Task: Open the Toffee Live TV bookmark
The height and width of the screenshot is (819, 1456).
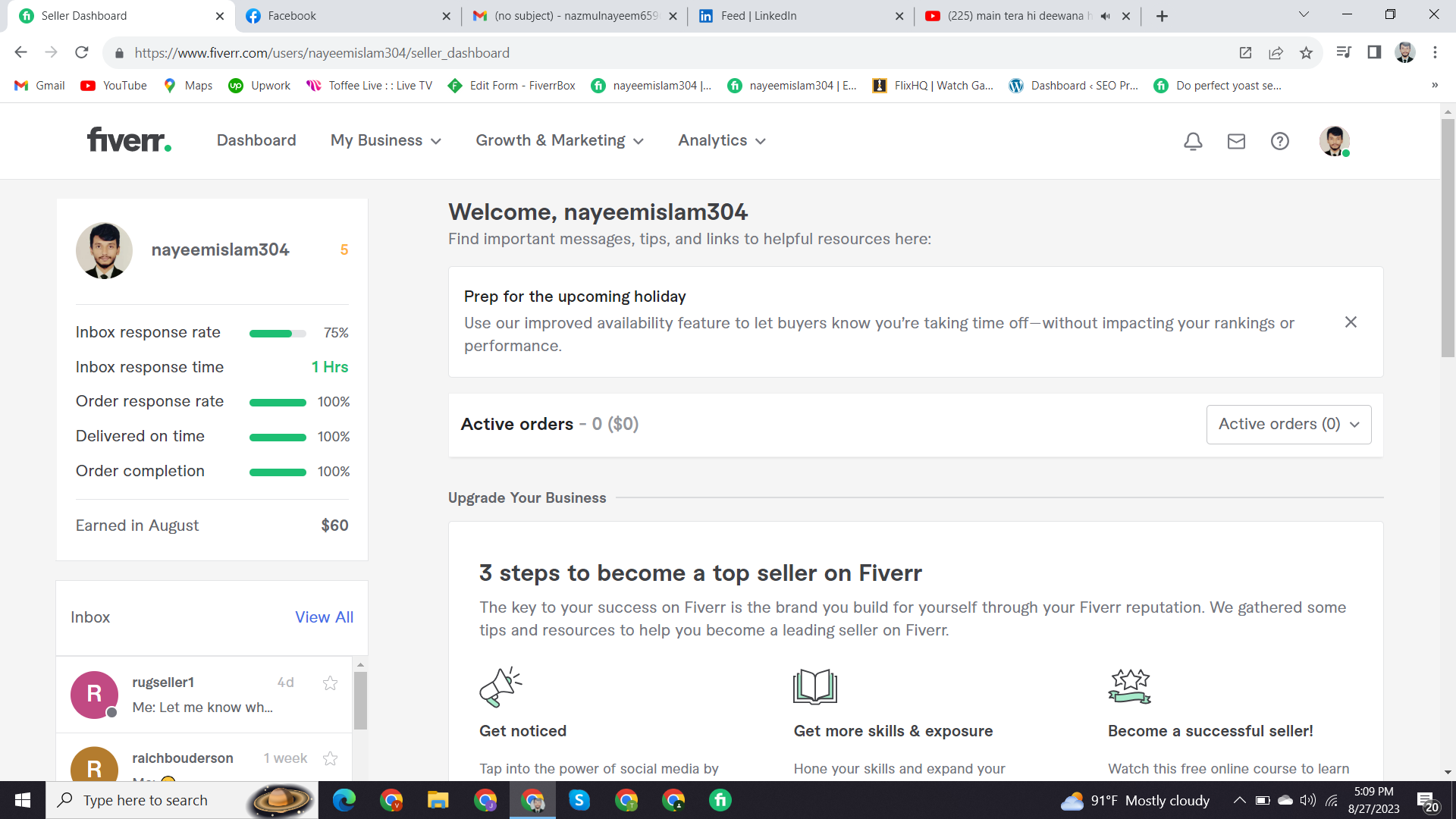Action: (369, 86)
